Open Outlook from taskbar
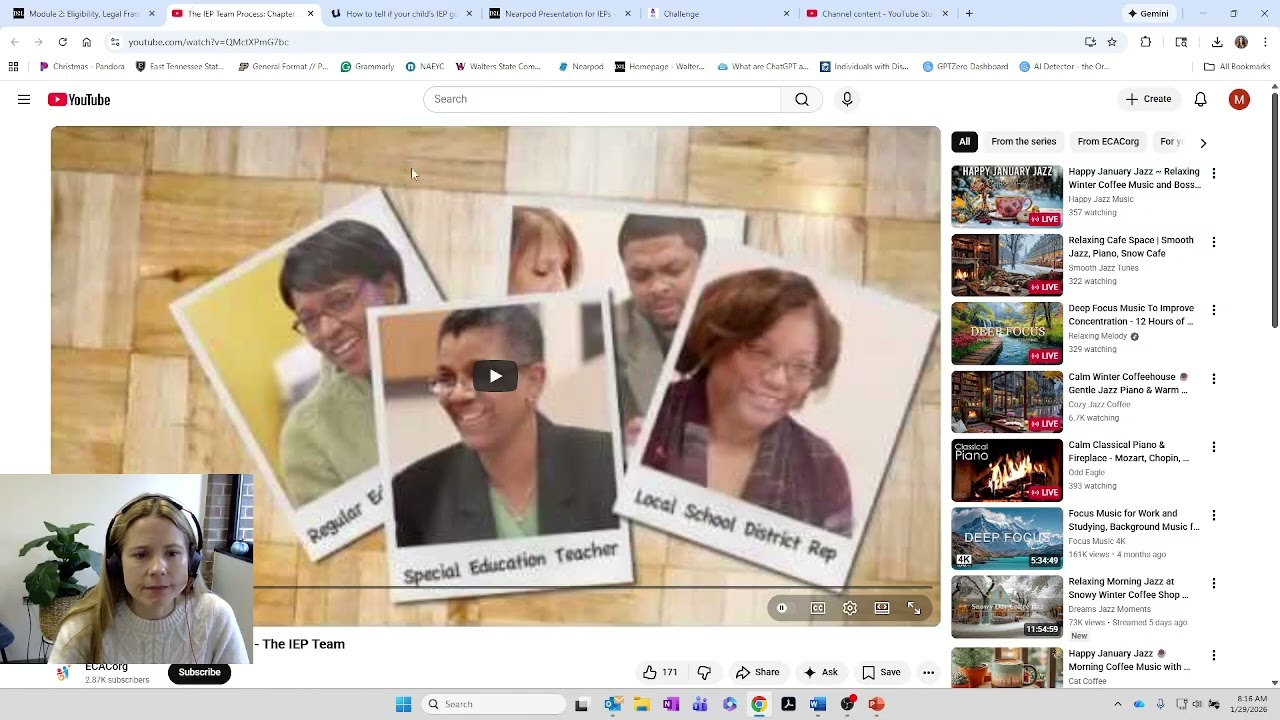The width and height of the screenshot is (1280, 720). [613, 704]
